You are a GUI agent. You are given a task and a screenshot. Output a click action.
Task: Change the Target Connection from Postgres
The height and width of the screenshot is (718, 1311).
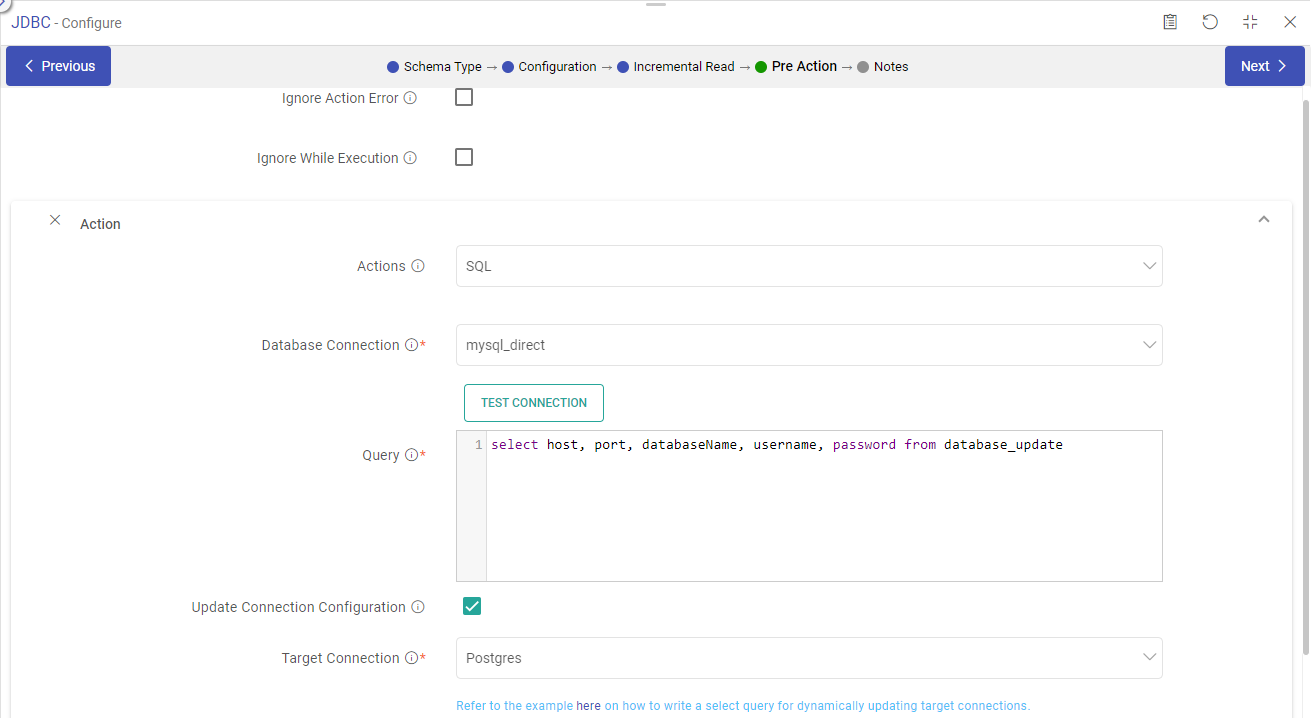(808, 657)
